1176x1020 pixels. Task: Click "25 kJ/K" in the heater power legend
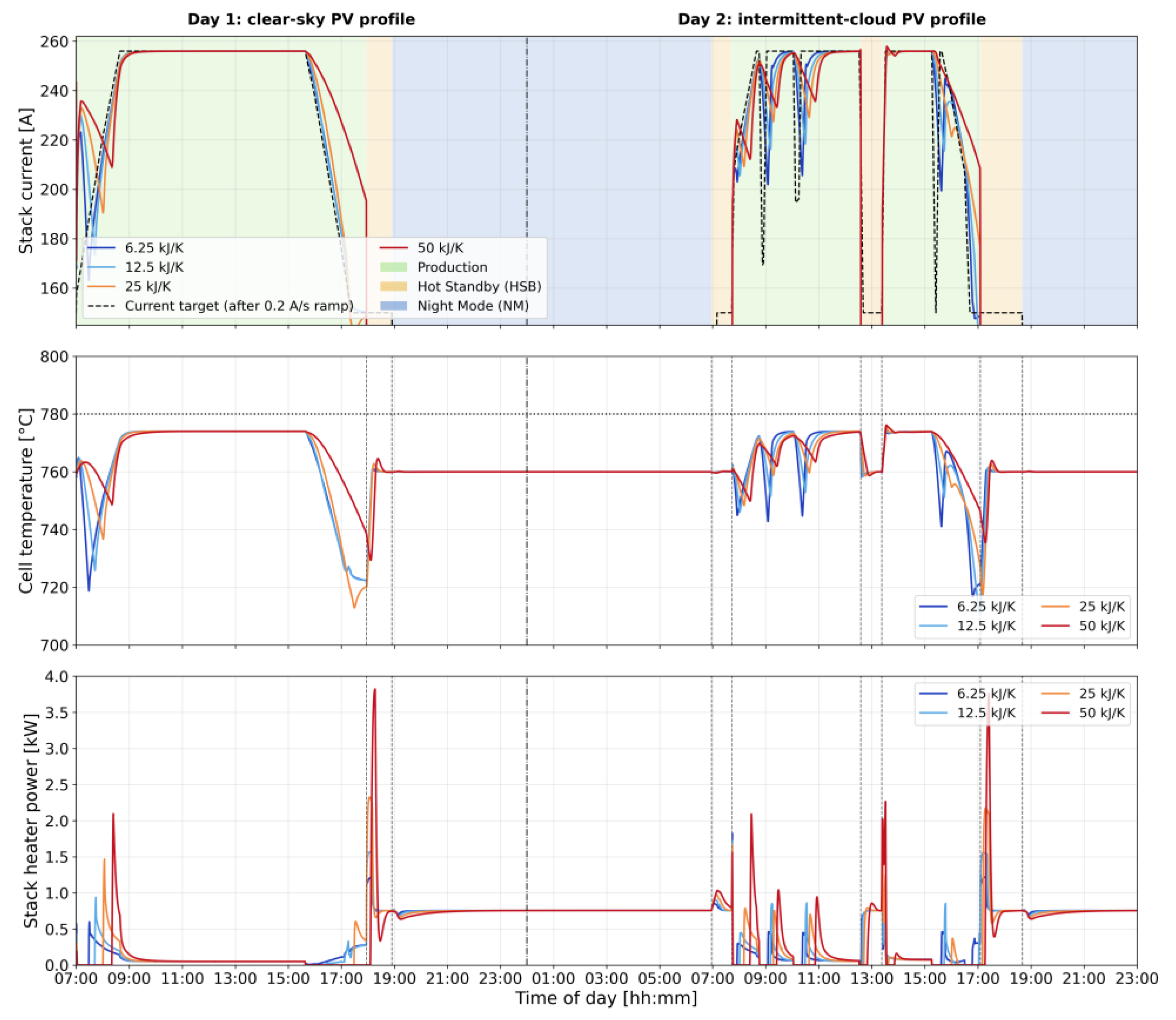[1102, 693]
